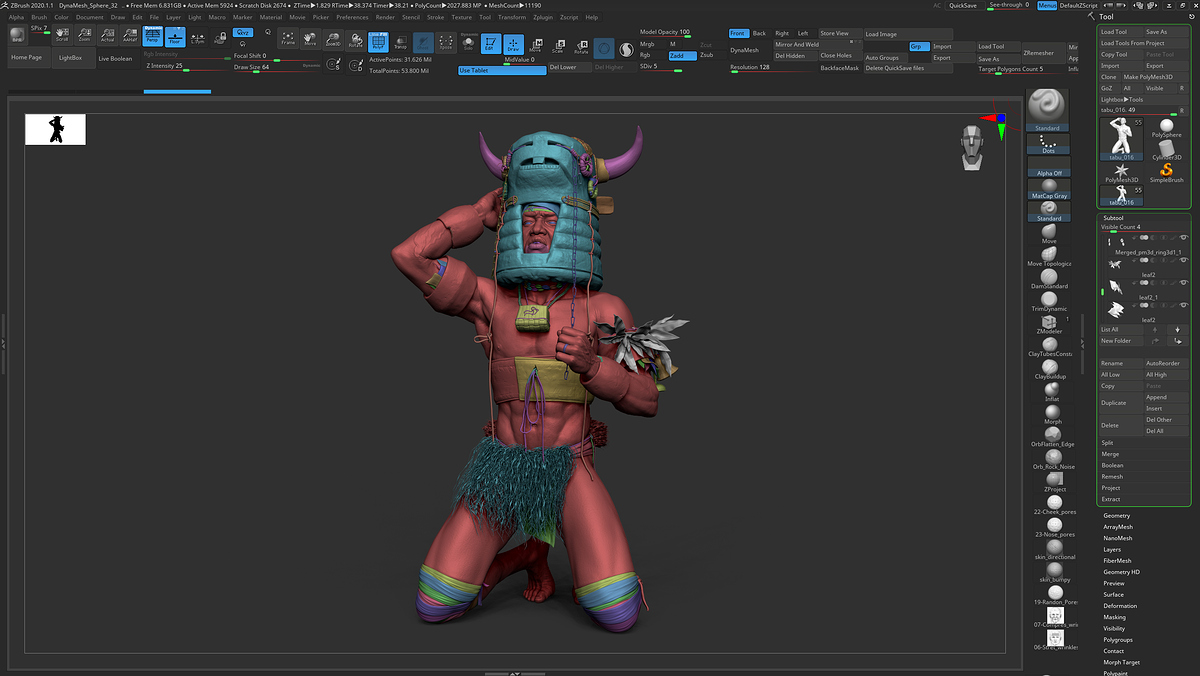Collapse the Subtool panel header
This screenshot has width=1200, height=676.
coord(1113,218)
